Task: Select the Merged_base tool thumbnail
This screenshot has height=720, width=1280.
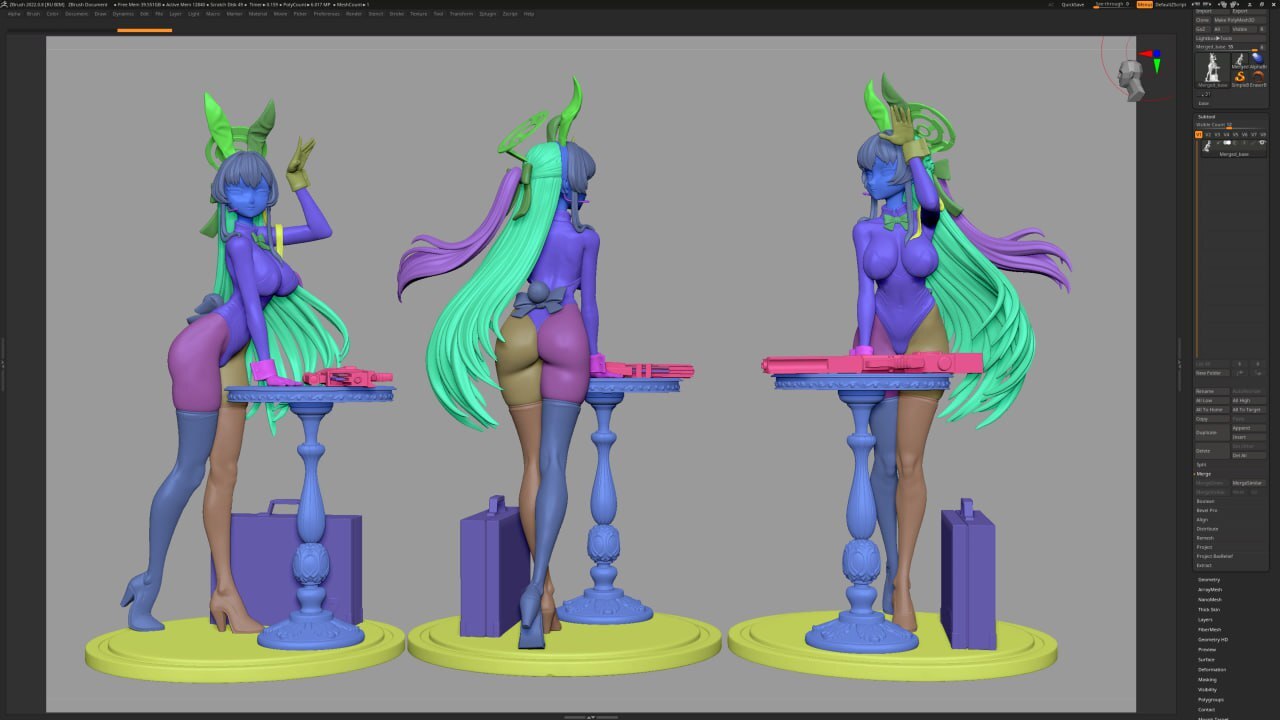Action: (x=1212, y=70)
